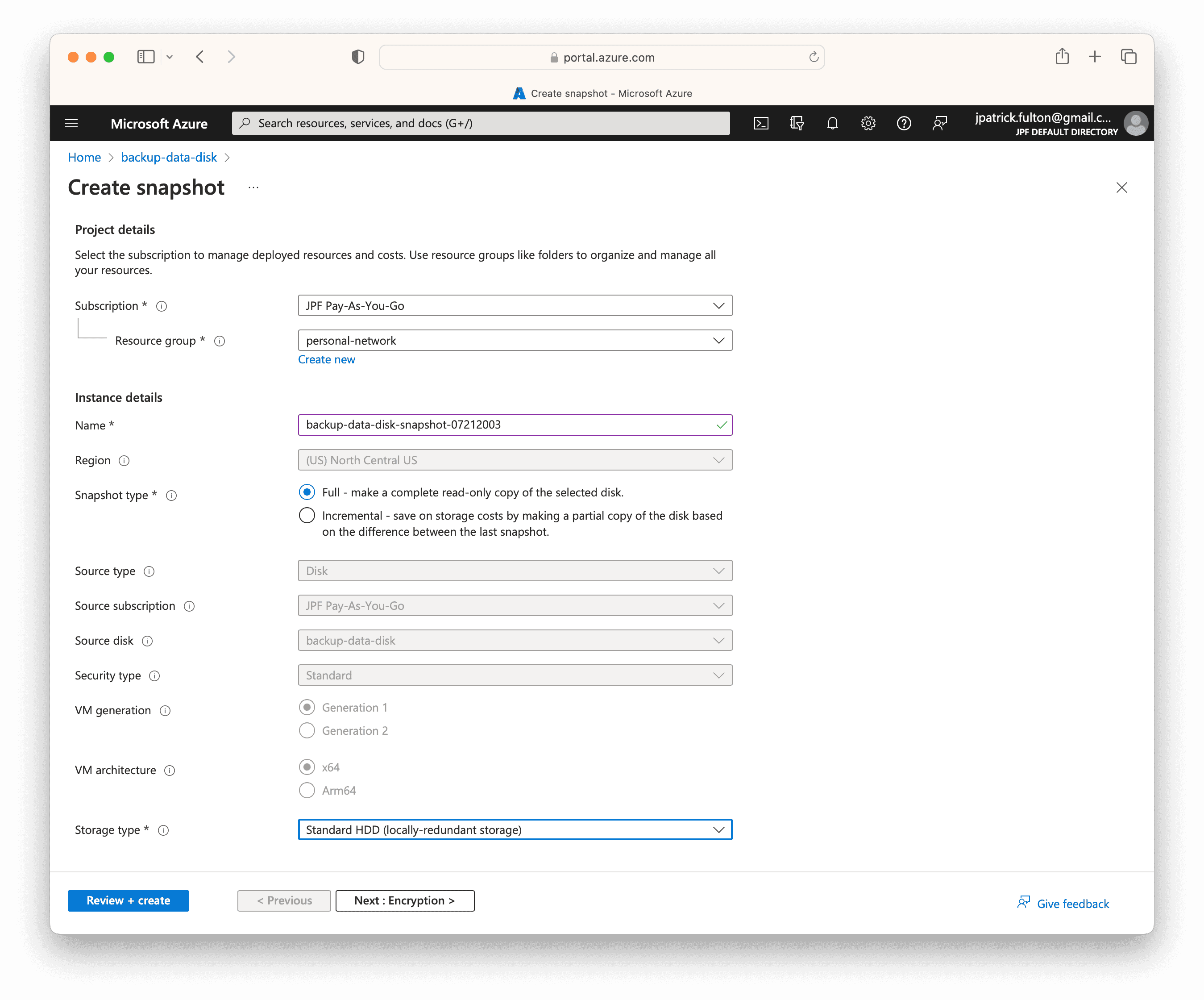Expand the Resource group dropdown
Viewport: 1204px width, 1000px height.
pyautogui.click(x=515, y=341)
